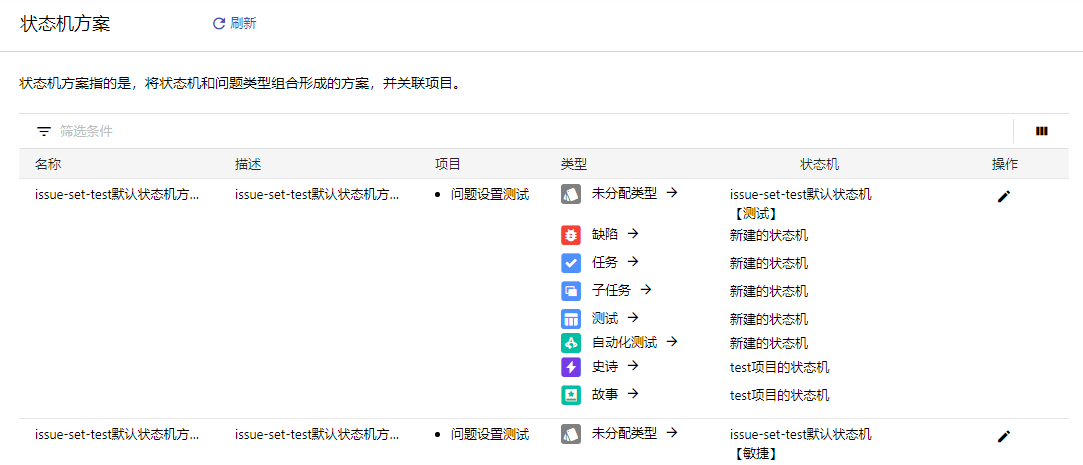Click the 刷新 refresh button label
The width and height of the screenshot is (1083, 465).
(x=243, y=23)
